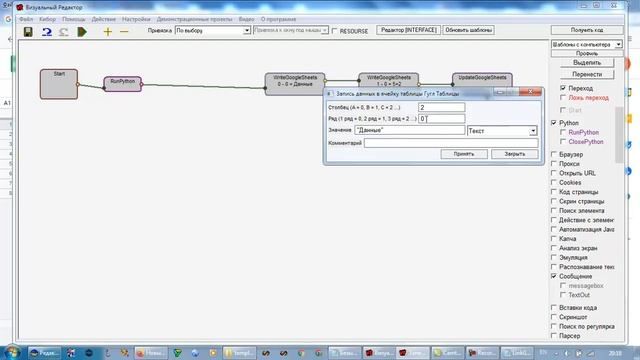Toggle the Переход checkbox
Viewport: 640px width, 360px height.
[x=563, y=88]
